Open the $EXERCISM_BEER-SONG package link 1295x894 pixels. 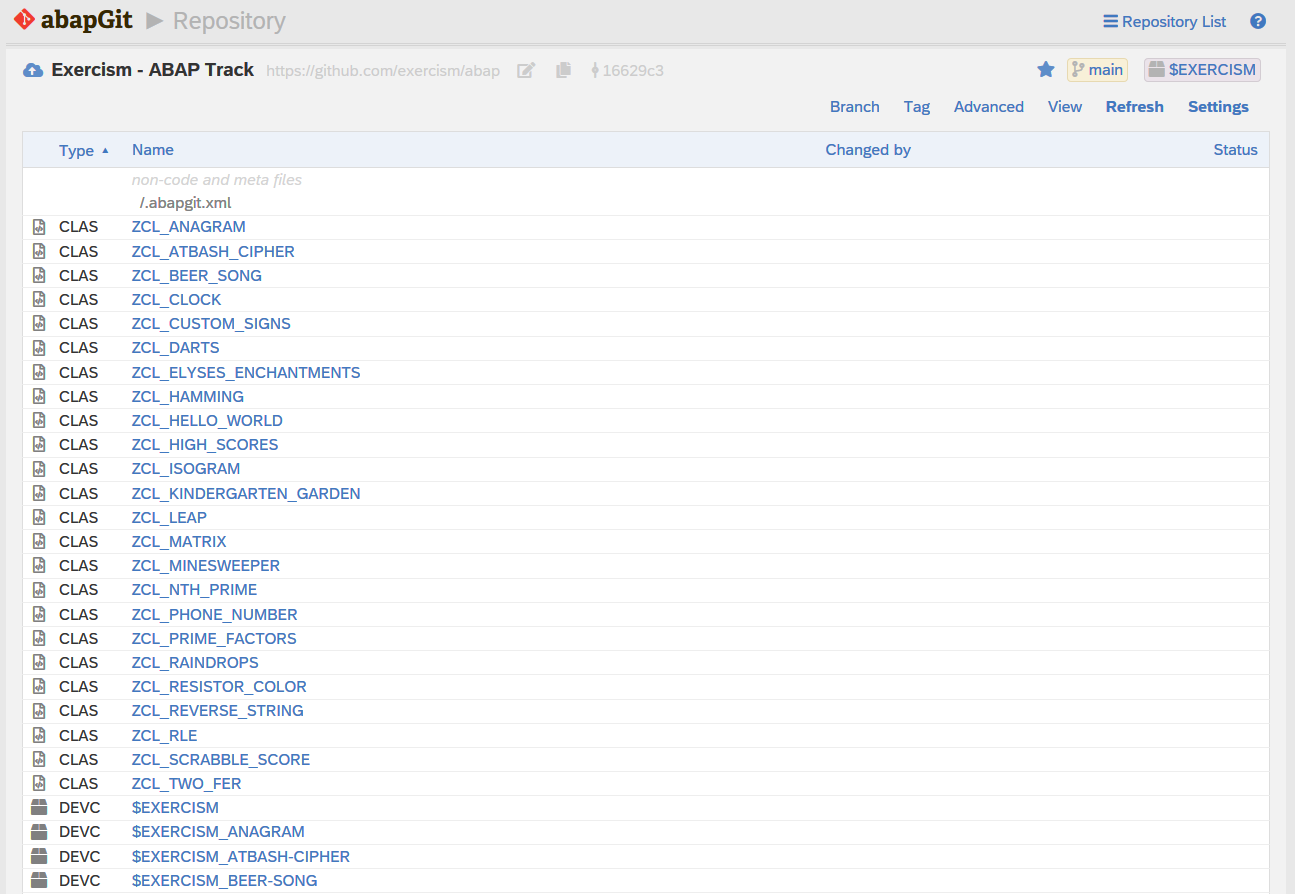pos(225,880)
